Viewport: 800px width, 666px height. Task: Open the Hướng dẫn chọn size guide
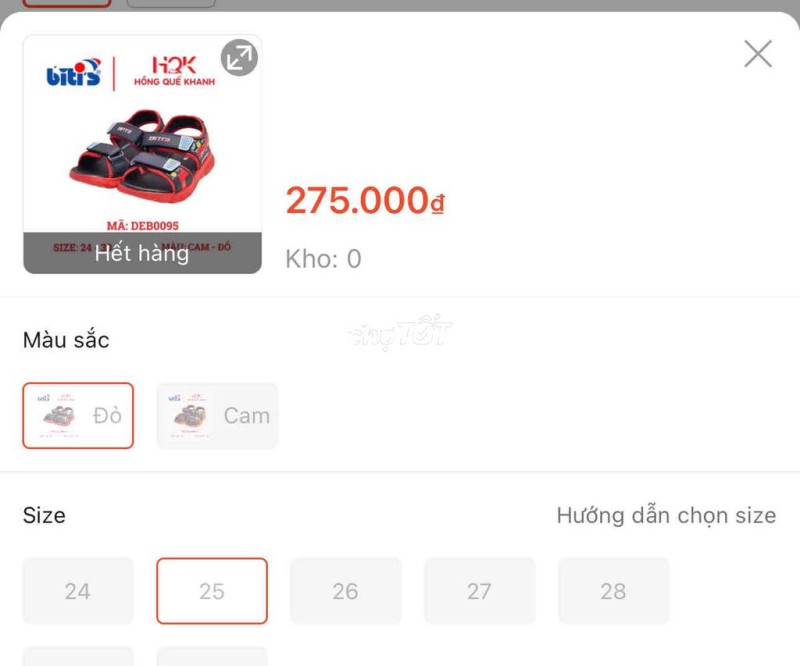click(666, 515)
